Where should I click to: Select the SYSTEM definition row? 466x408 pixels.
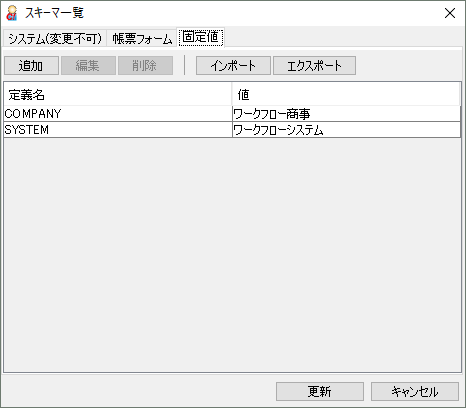(x=232, y=130)
